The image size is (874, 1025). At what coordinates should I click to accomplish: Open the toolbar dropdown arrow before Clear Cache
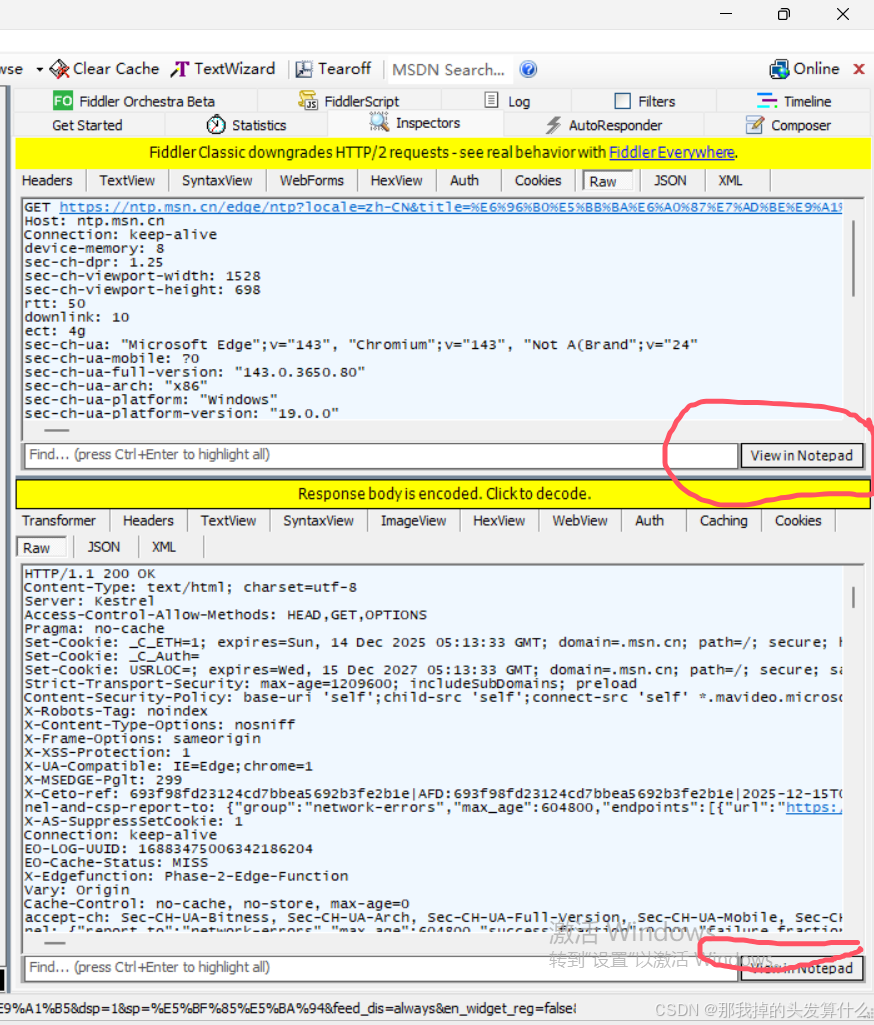coord(39,69)
